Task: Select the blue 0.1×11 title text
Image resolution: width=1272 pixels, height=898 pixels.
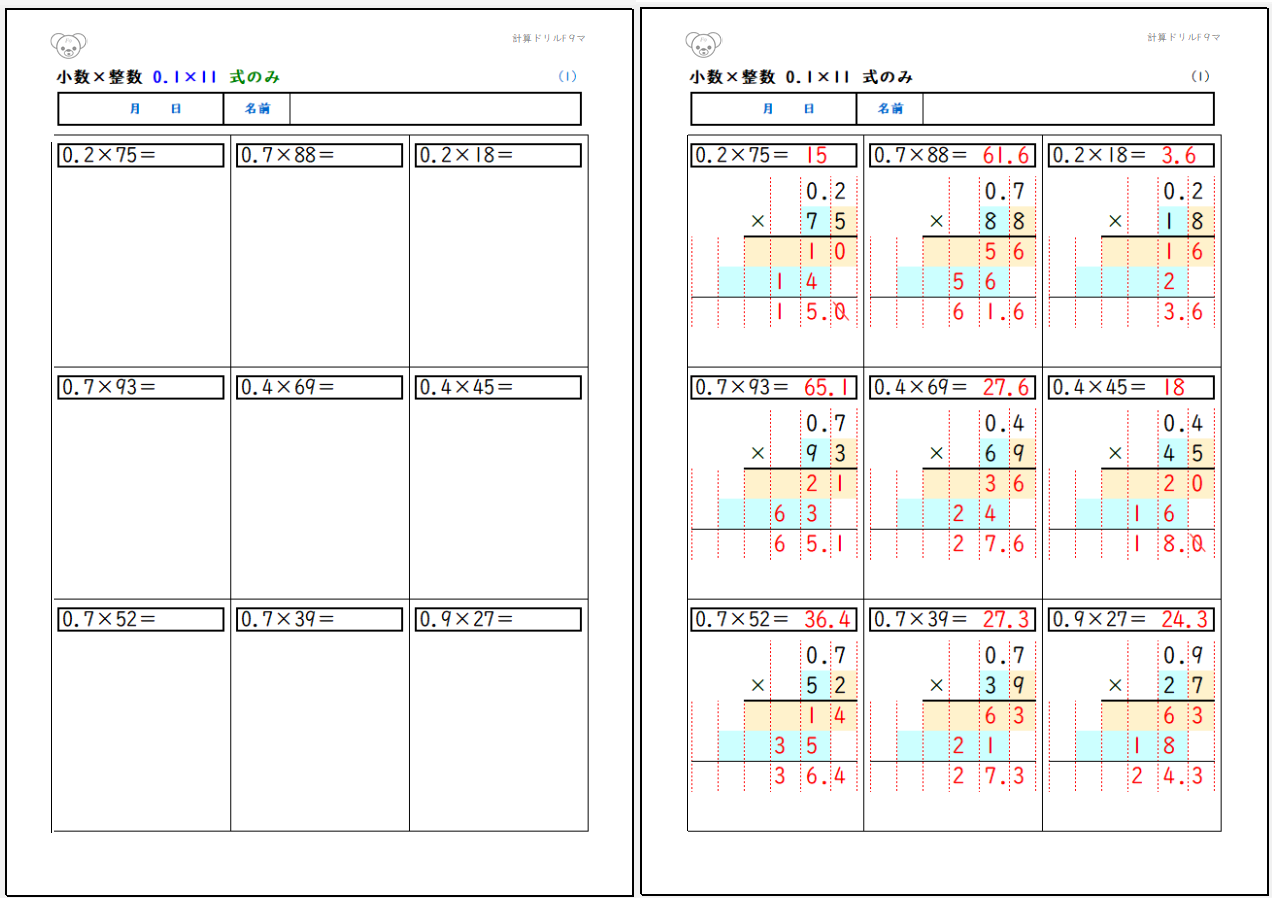Action: pos(185,77)
